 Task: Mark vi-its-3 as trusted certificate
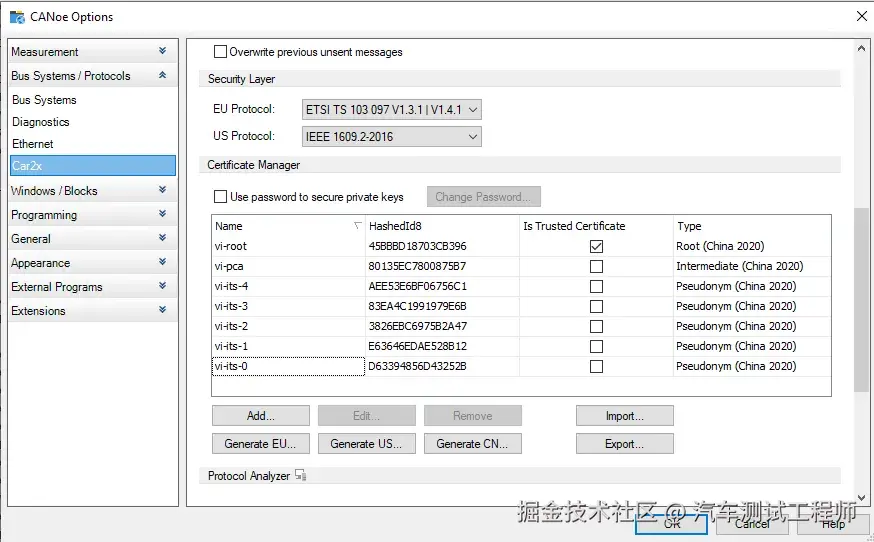click(x=596, y=307)
